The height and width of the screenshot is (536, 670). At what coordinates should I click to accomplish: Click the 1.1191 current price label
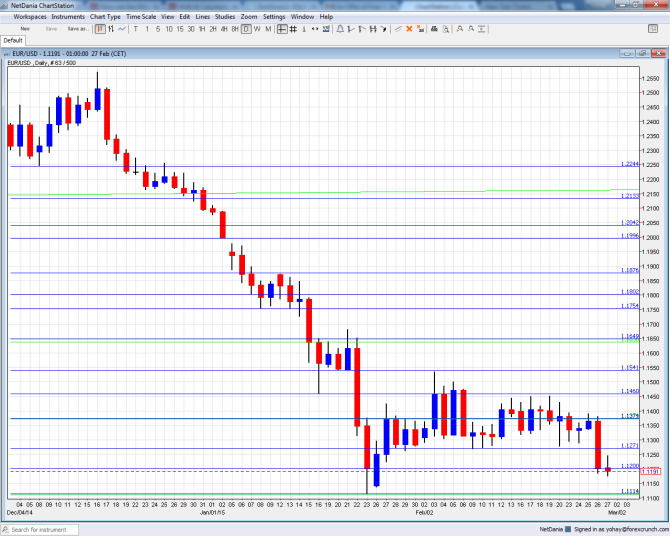coord(651,471)
